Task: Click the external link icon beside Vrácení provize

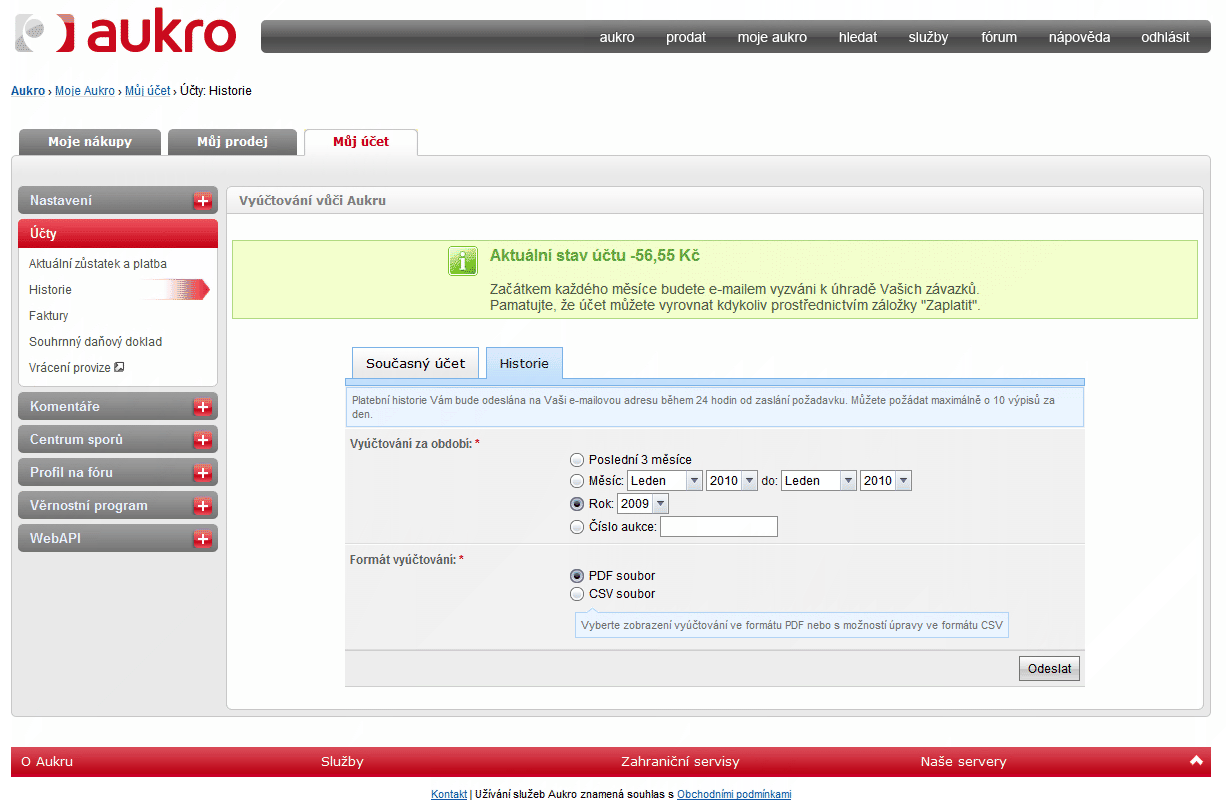Action: click(x=119, y=367)
